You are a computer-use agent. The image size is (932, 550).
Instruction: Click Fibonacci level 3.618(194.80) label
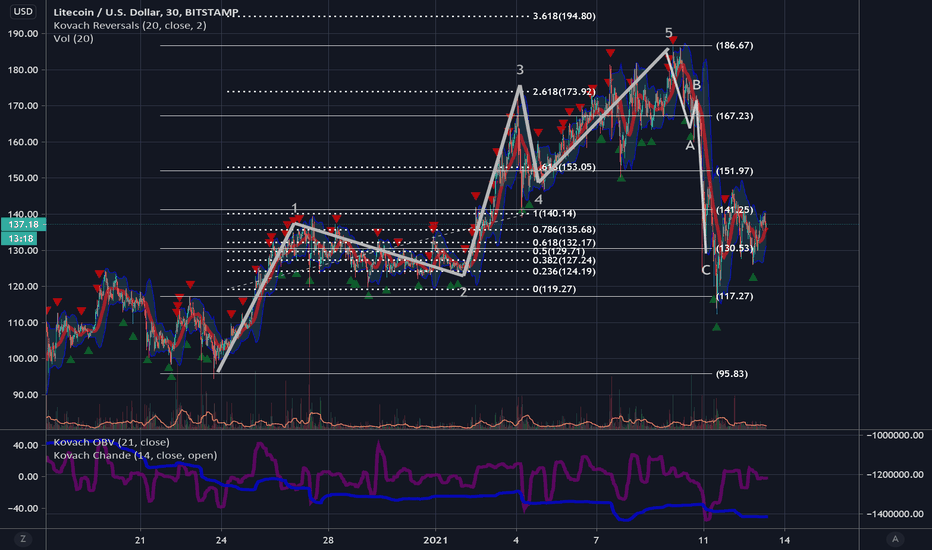(563, 16)
